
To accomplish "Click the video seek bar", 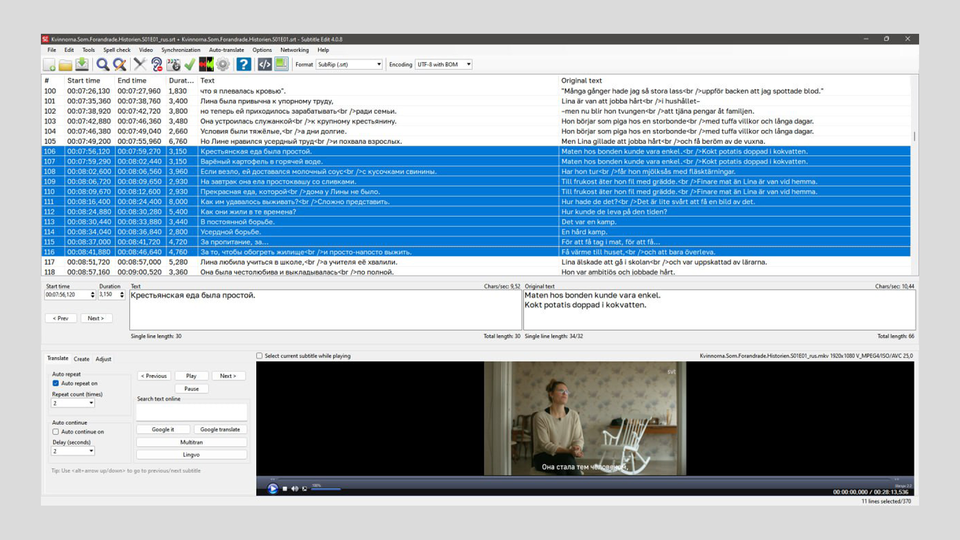I will point(585,479).
